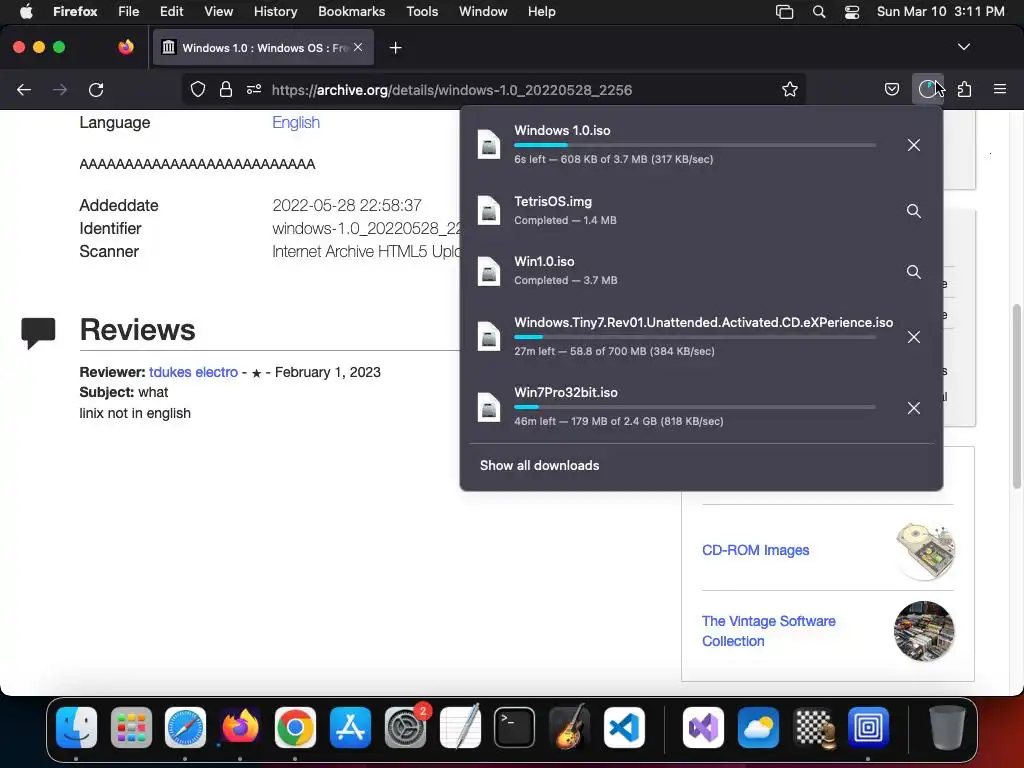Viewport: 1024px width, 768px height.
Task: Open the Tools menu
Action: pos(422,12)
